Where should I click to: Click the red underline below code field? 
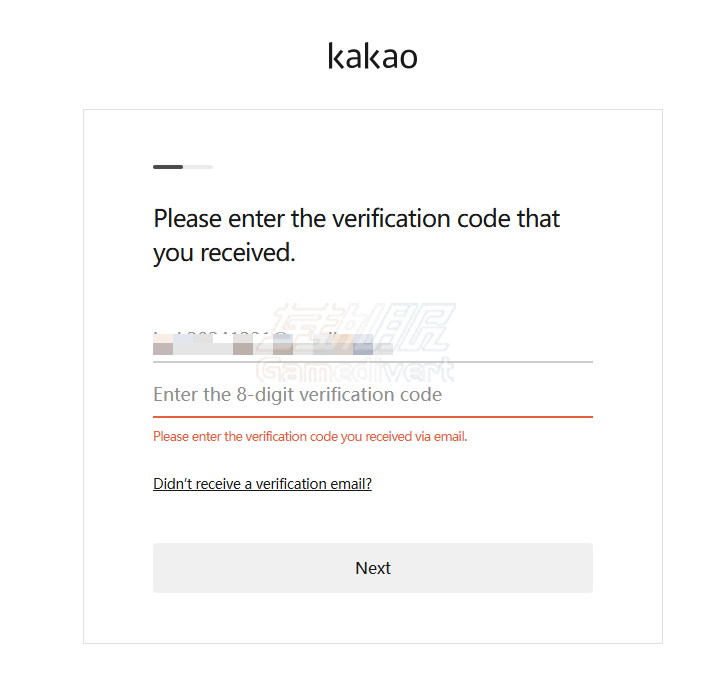point(372,416)
